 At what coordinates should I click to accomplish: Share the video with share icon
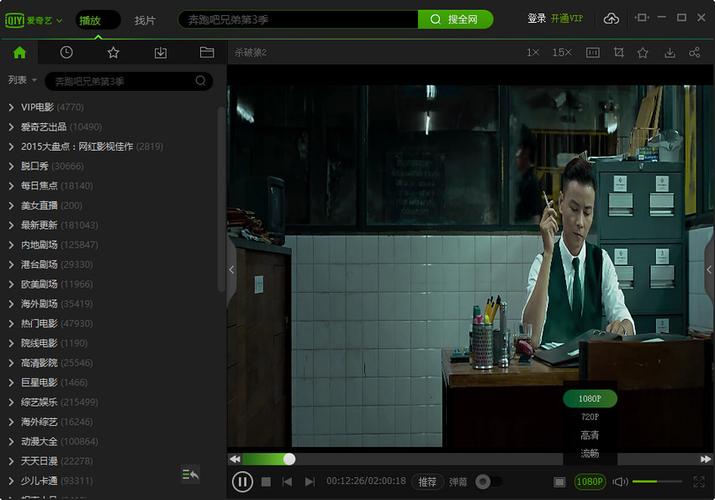[x=694, y=53]
